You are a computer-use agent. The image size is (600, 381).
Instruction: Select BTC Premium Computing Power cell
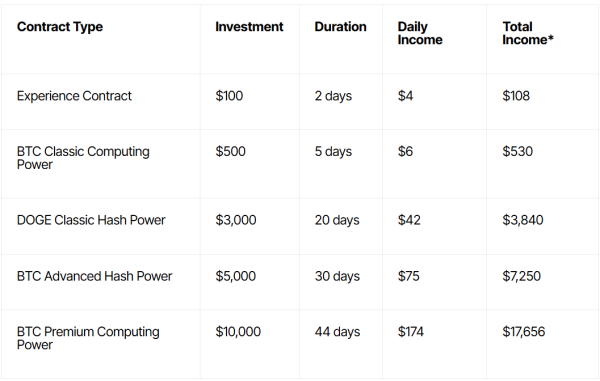[88, 338]
